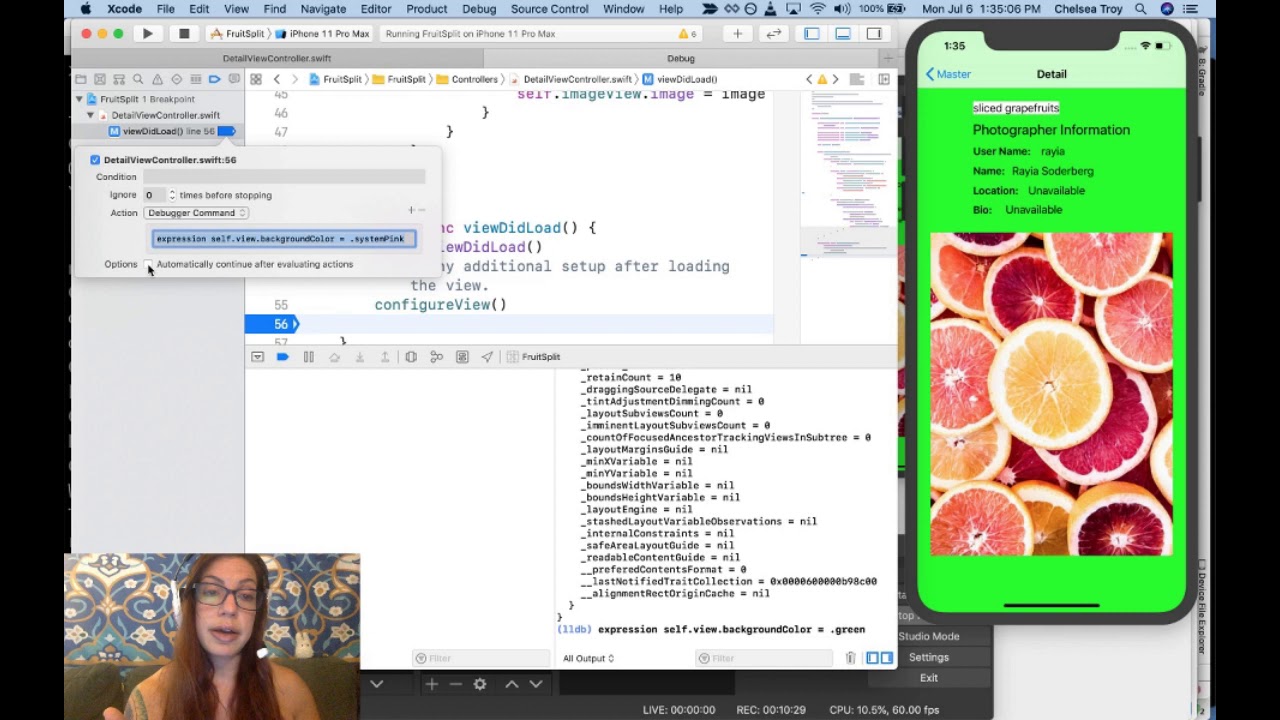The height and width of the screenshot is (720, 1280).
Task: Open the FruitSplit scheme selector
Action: coord(238,34)
